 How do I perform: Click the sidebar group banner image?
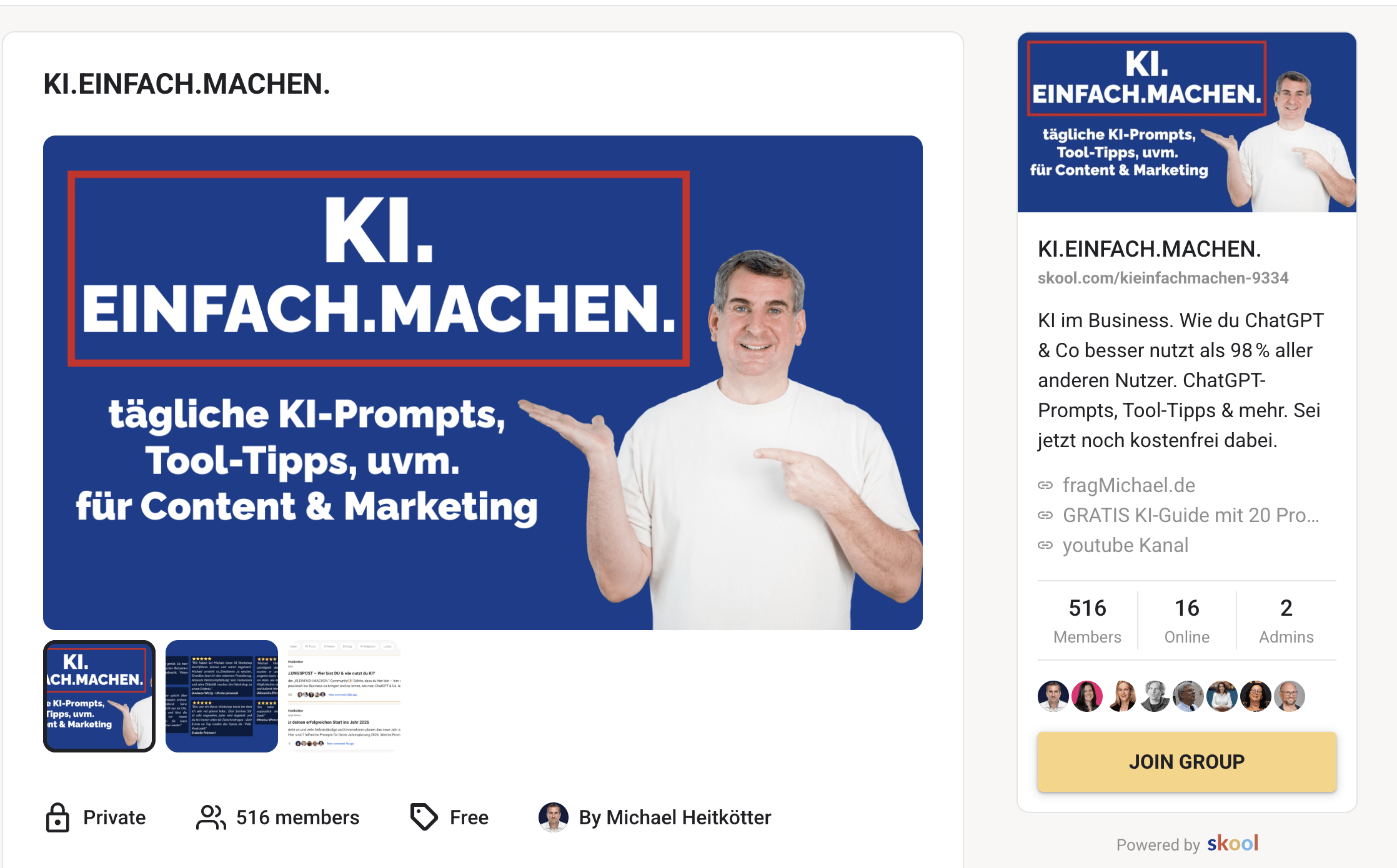point(1186,122)
